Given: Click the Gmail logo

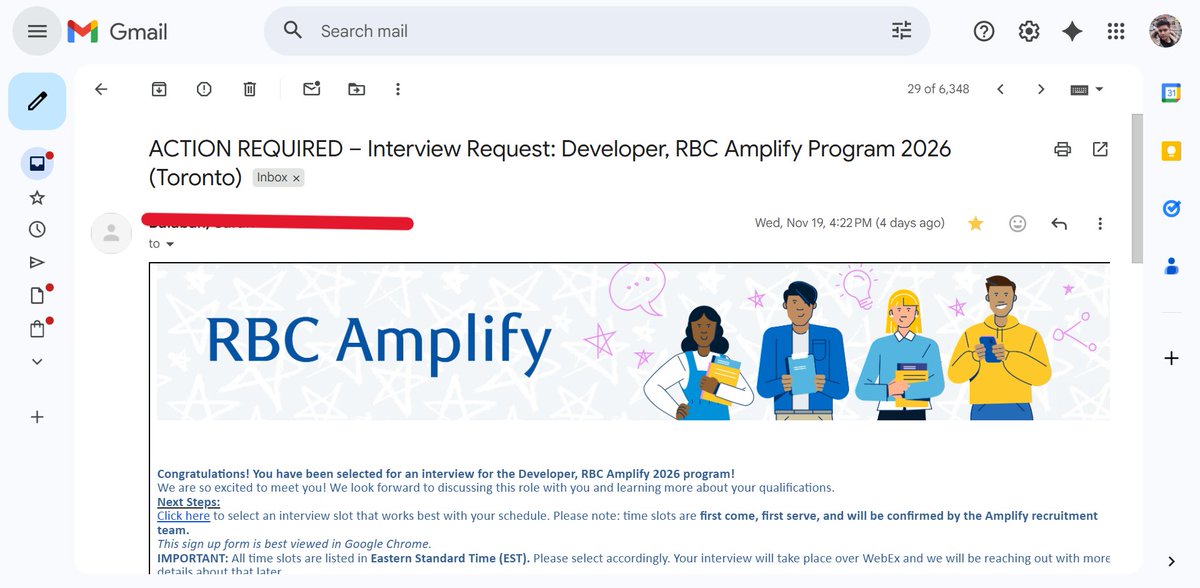Looking at the screenshot, I should (118, 31).
